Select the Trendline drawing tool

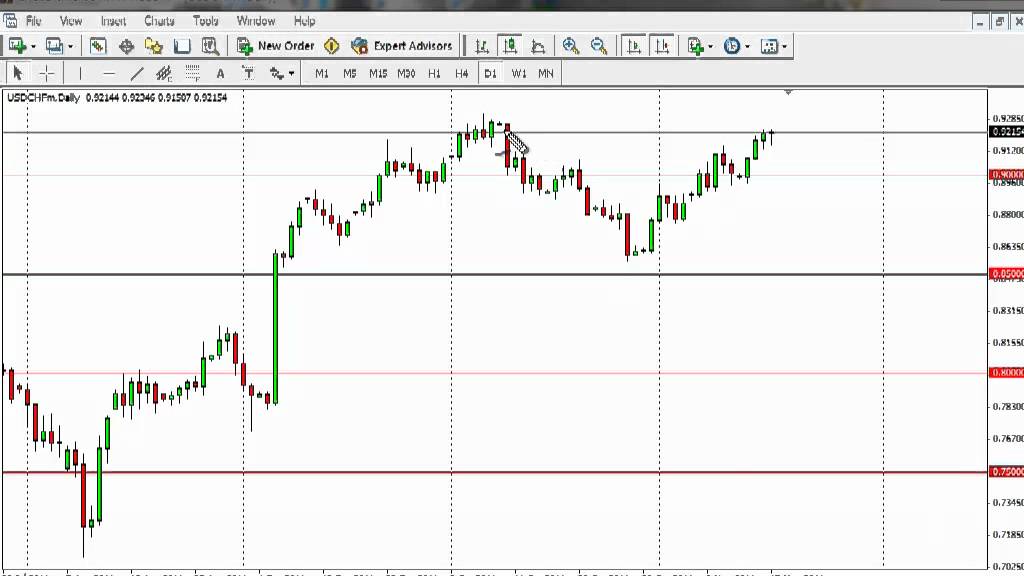click(137, 73)
